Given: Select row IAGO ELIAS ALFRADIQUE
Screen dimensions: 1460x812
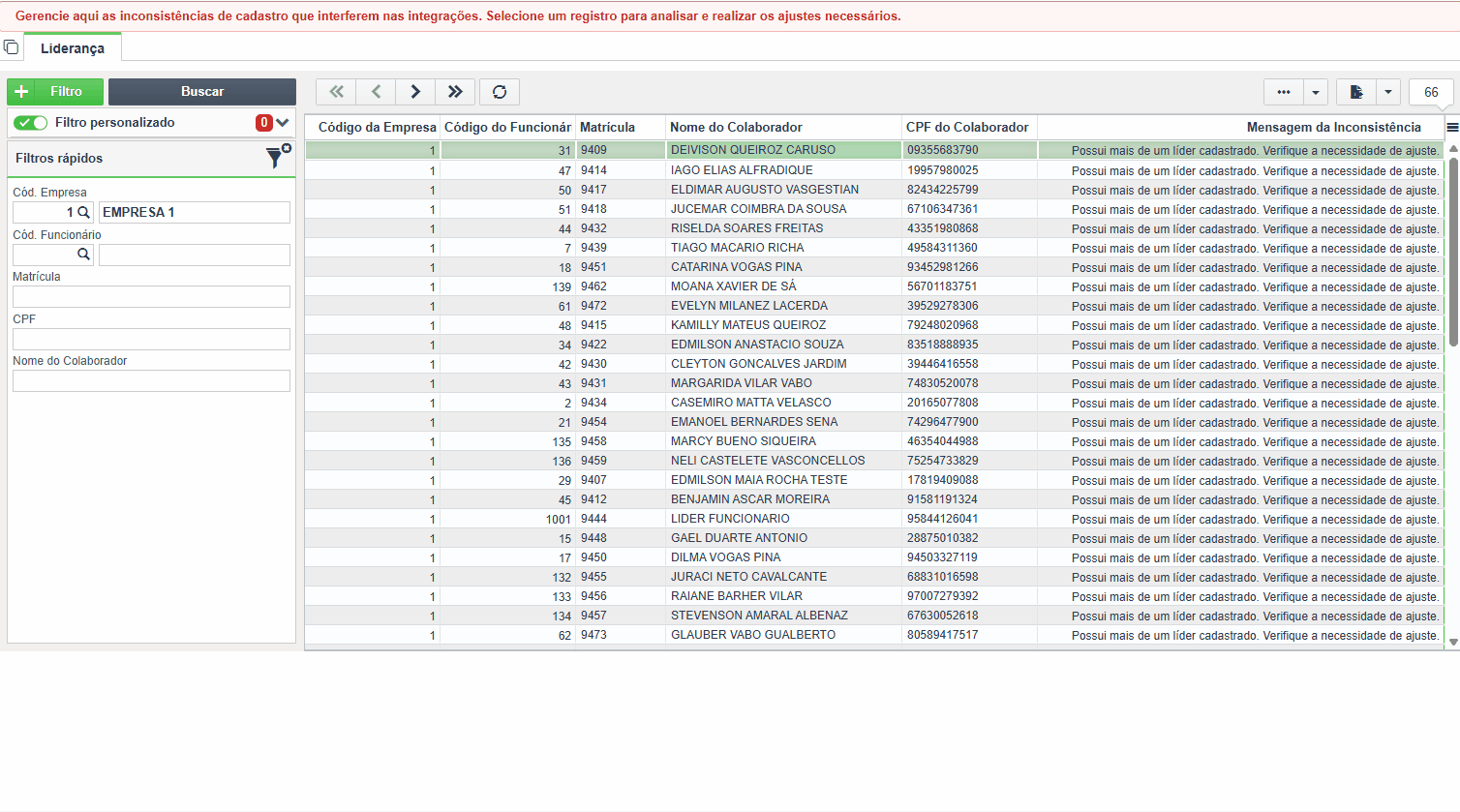Looking at the screenshot, I should [874, 170].
